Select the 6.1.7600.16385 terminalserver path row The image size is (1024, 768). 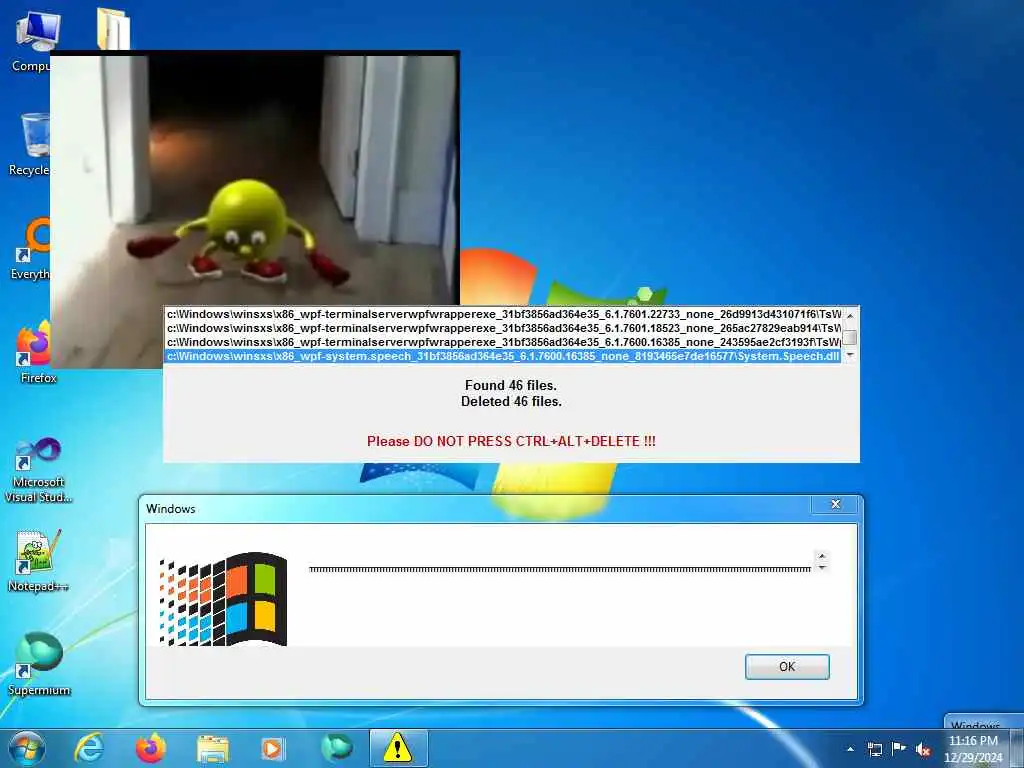click(x=503, y=342)
